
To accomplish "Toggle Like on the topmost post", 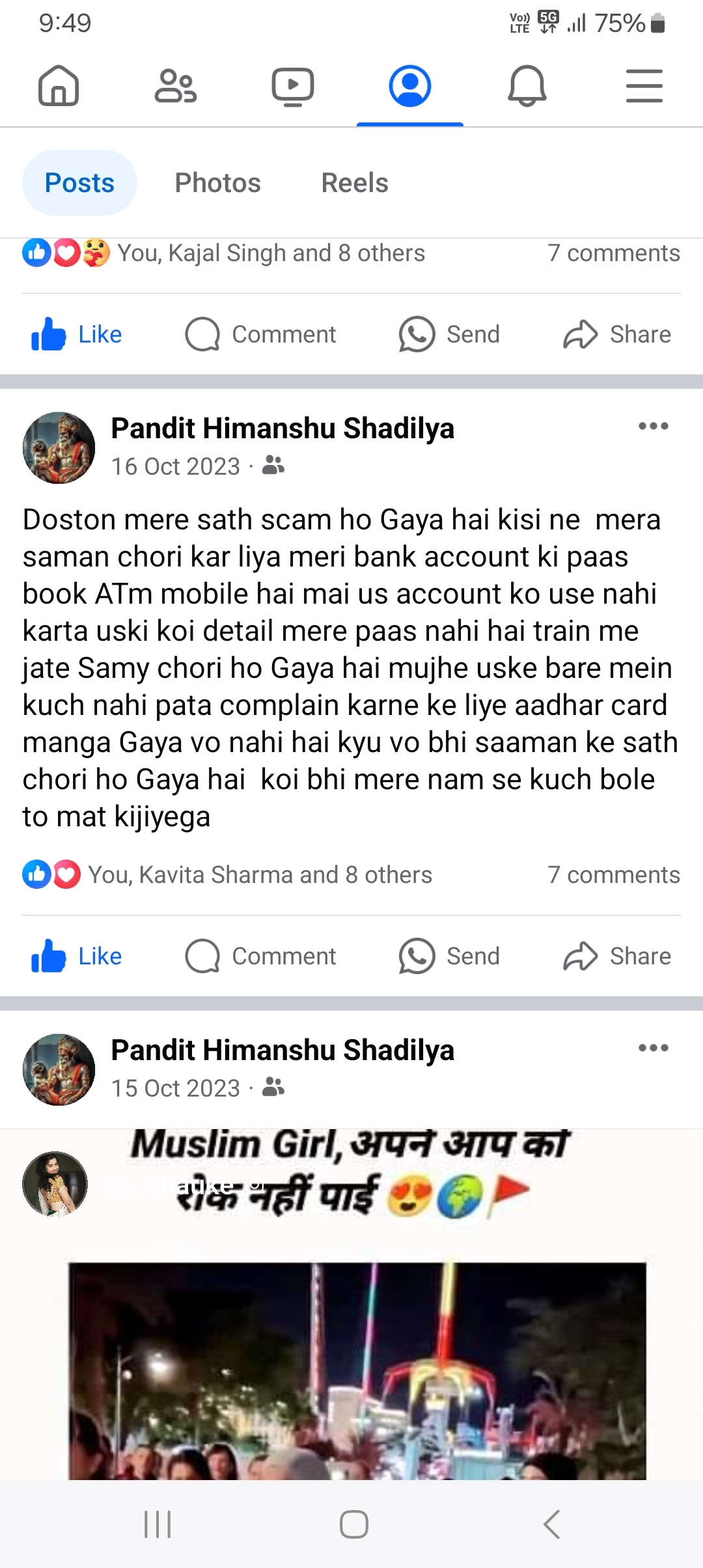I will (x=77, y=335).
